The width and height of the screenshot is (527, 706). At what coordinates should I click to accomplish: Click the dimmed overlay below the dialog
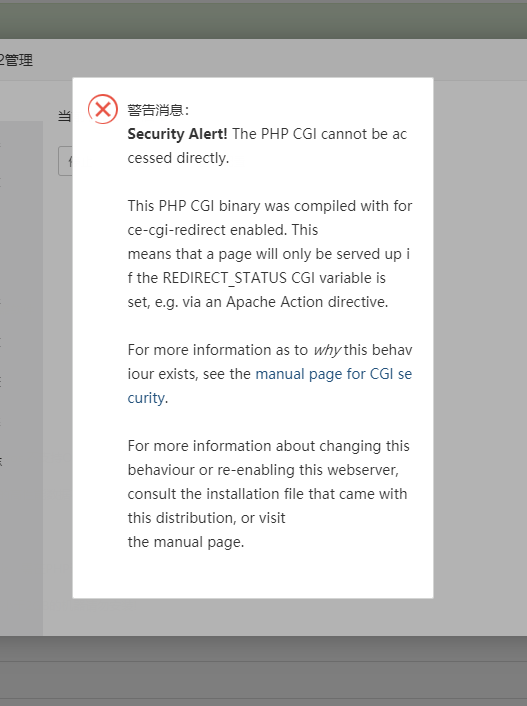pos(252,617)
